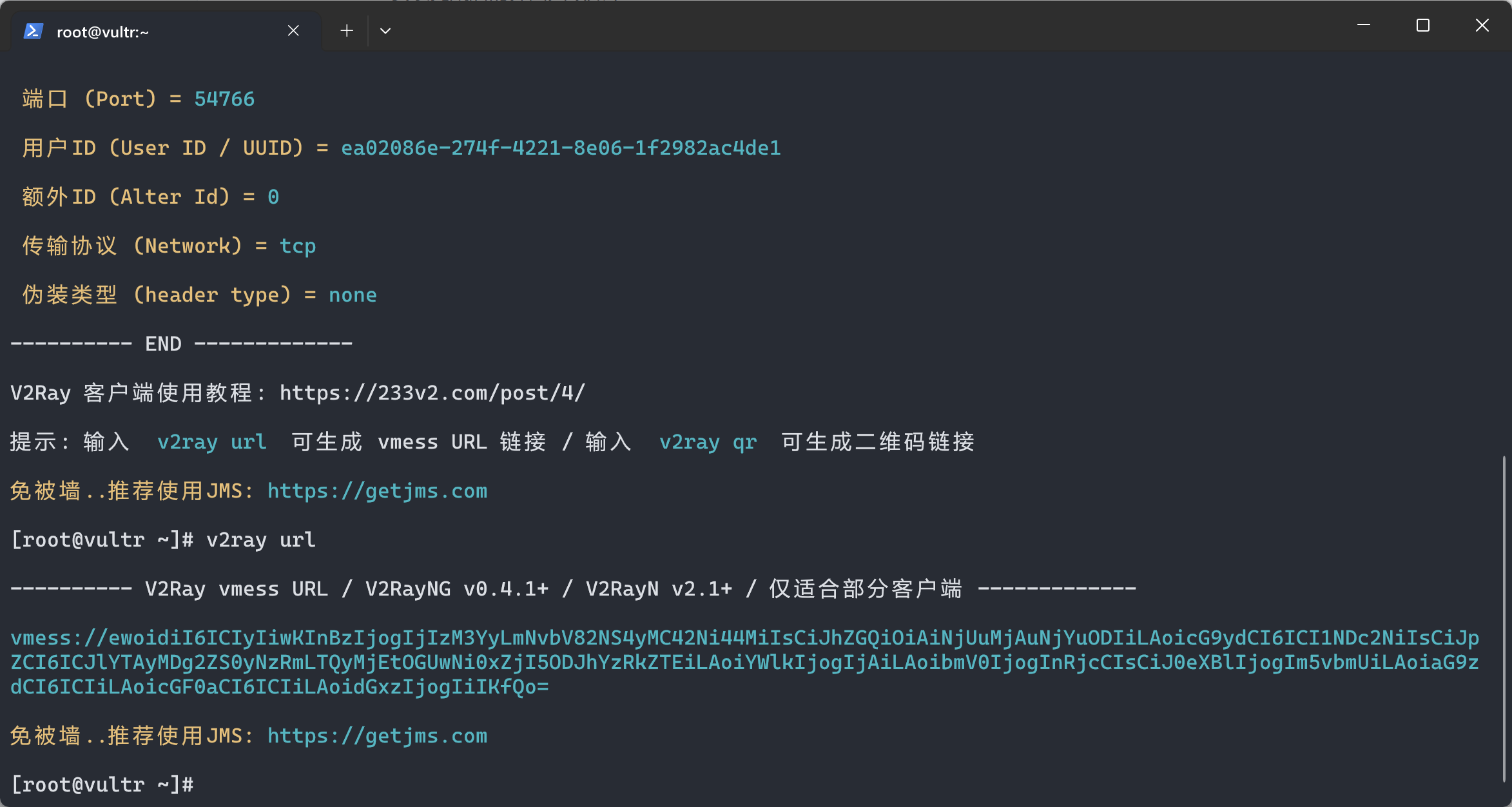
Task: Close the terminal window
Action: pos(1482,25)
